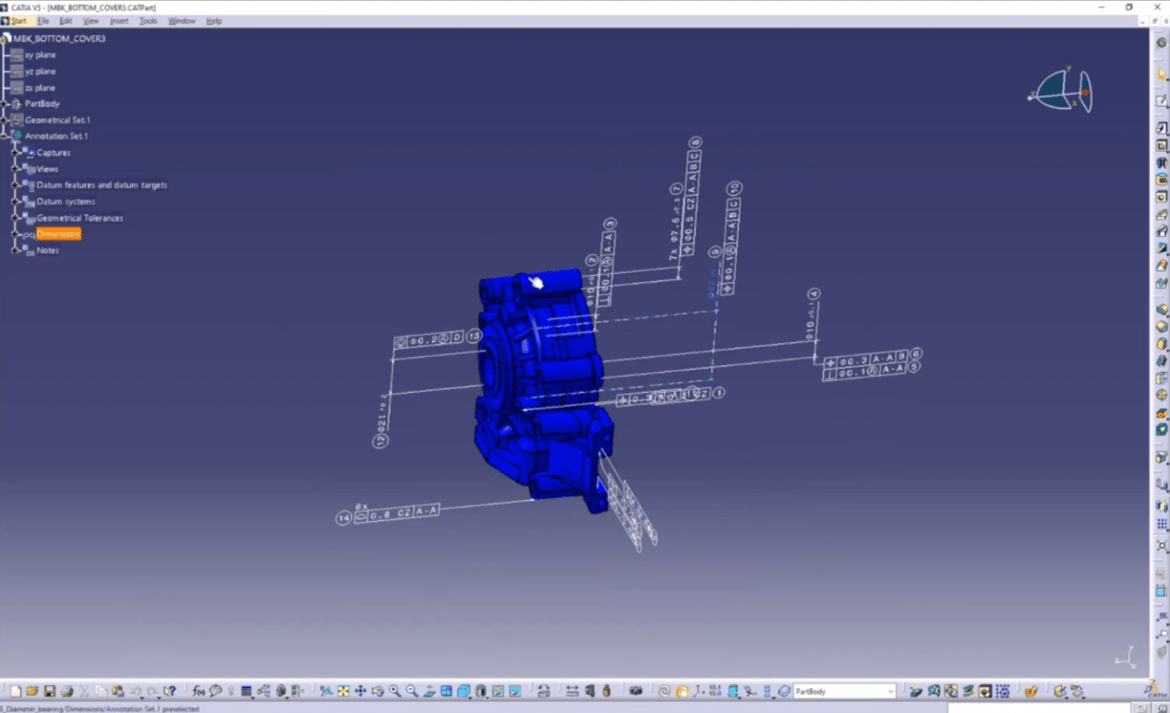
Task: Click the Print icon
Action: coord(67,690)
